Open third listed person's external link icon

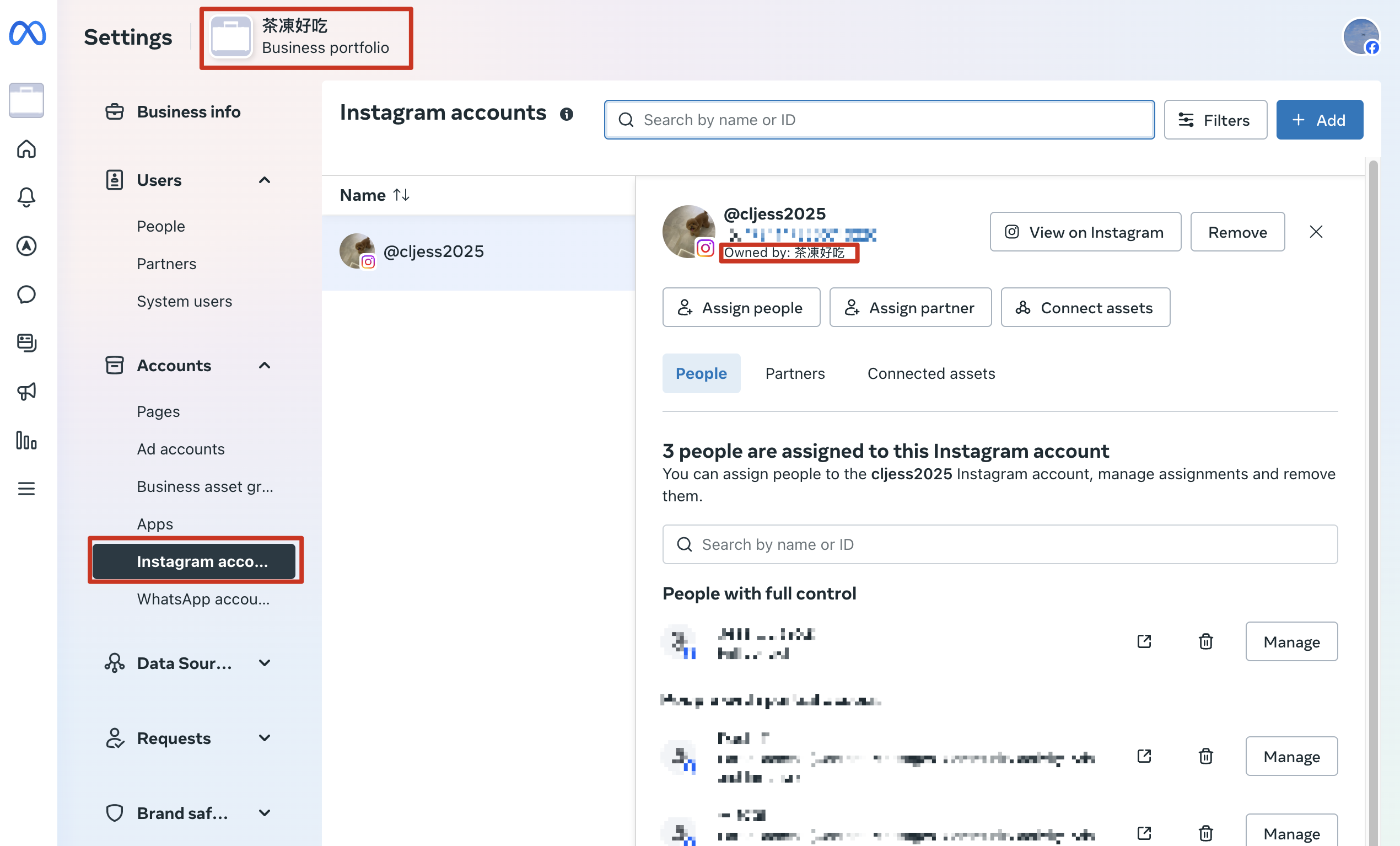tap(1144, 833)
